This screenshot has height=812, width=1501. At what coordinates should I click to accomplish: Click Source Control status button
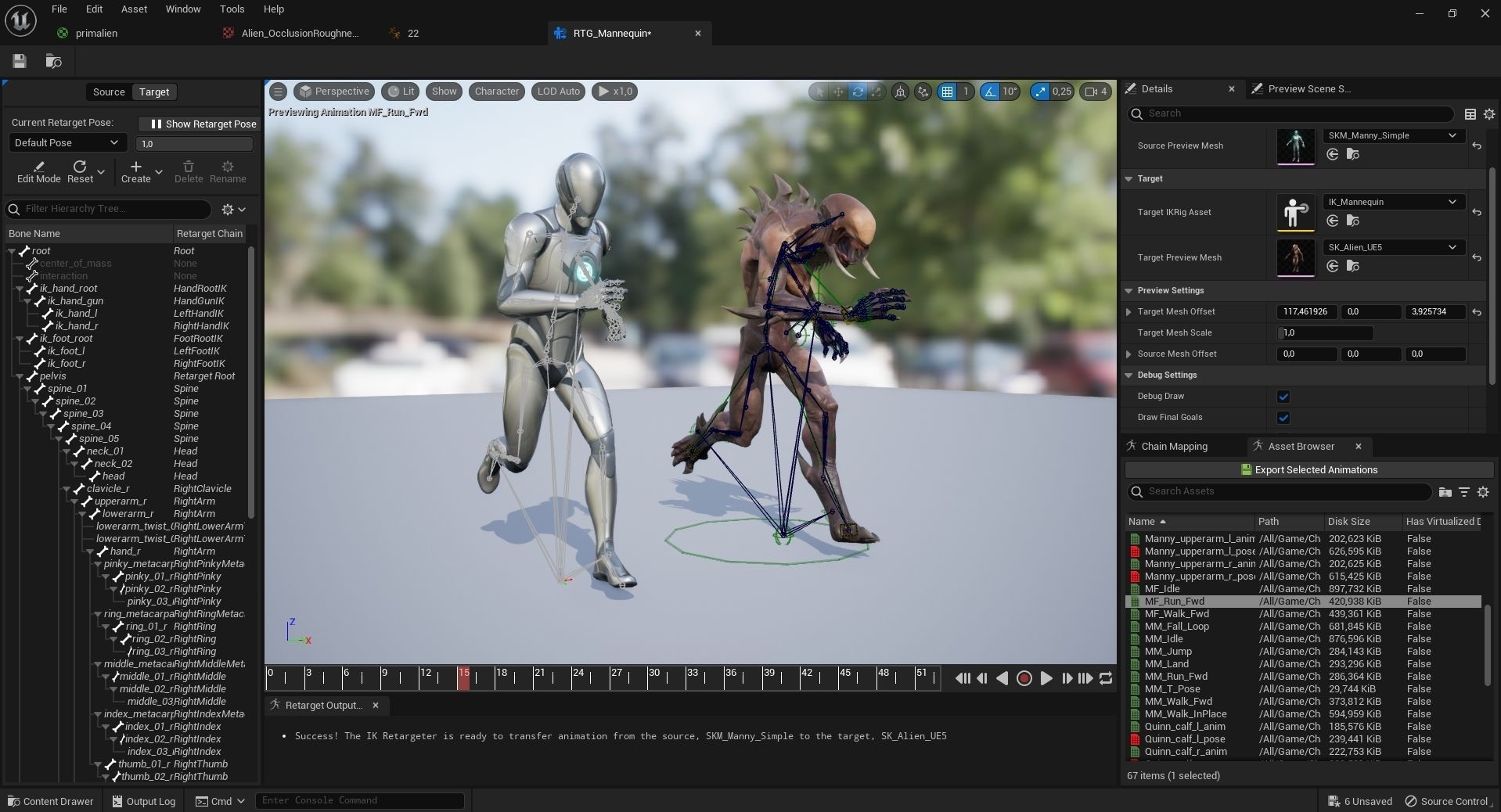coord(1447,801)
